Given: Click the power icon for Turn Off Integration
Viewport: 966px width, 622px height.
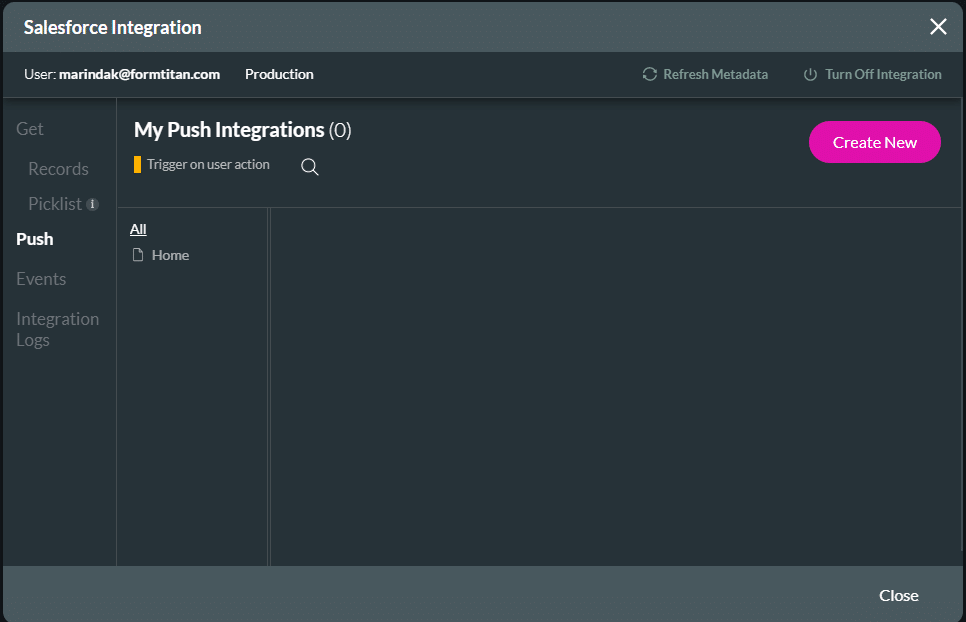Looking at the screenshot, I should coord(810,73).
